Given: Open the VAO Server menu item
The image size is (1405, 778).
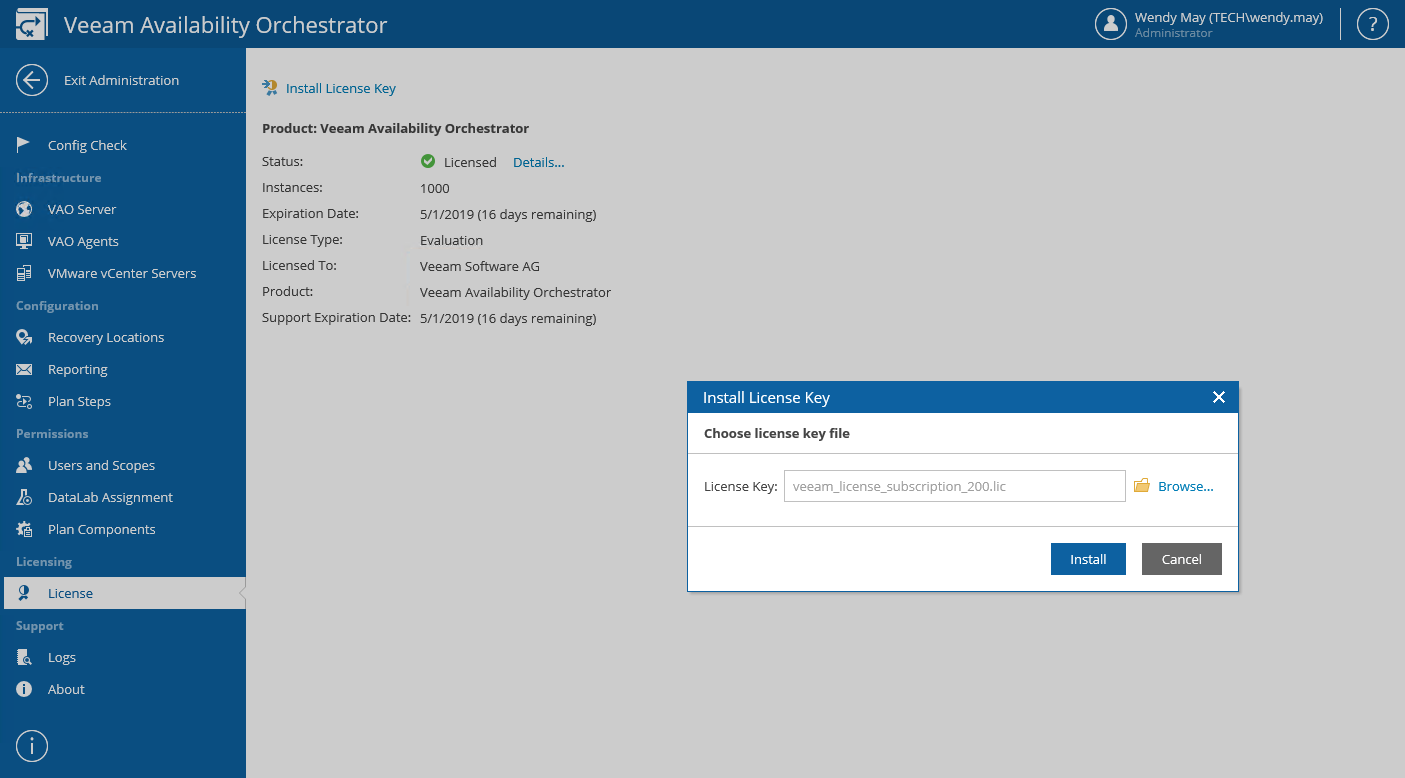Looking at the screenshot, I should click(82, 209).
